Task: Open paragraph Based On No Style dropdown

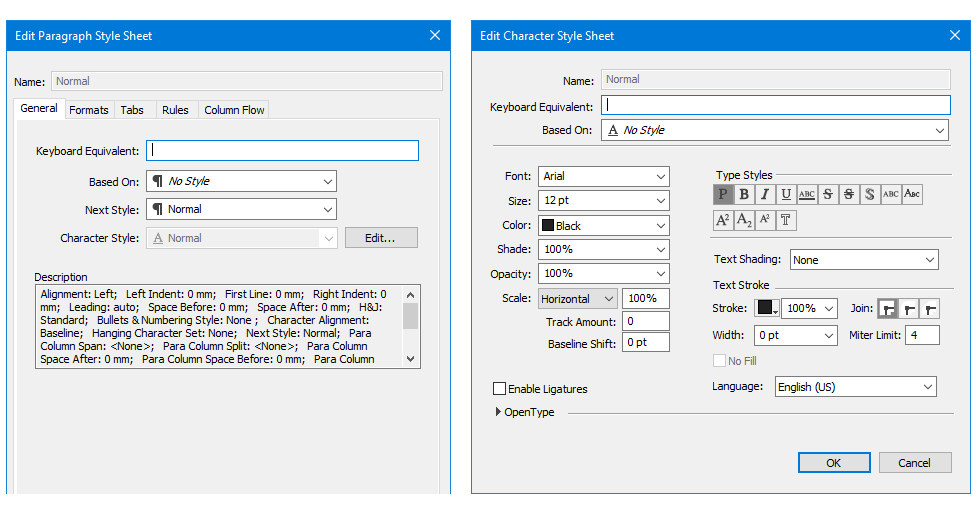Action: click(x=242, y=181)
